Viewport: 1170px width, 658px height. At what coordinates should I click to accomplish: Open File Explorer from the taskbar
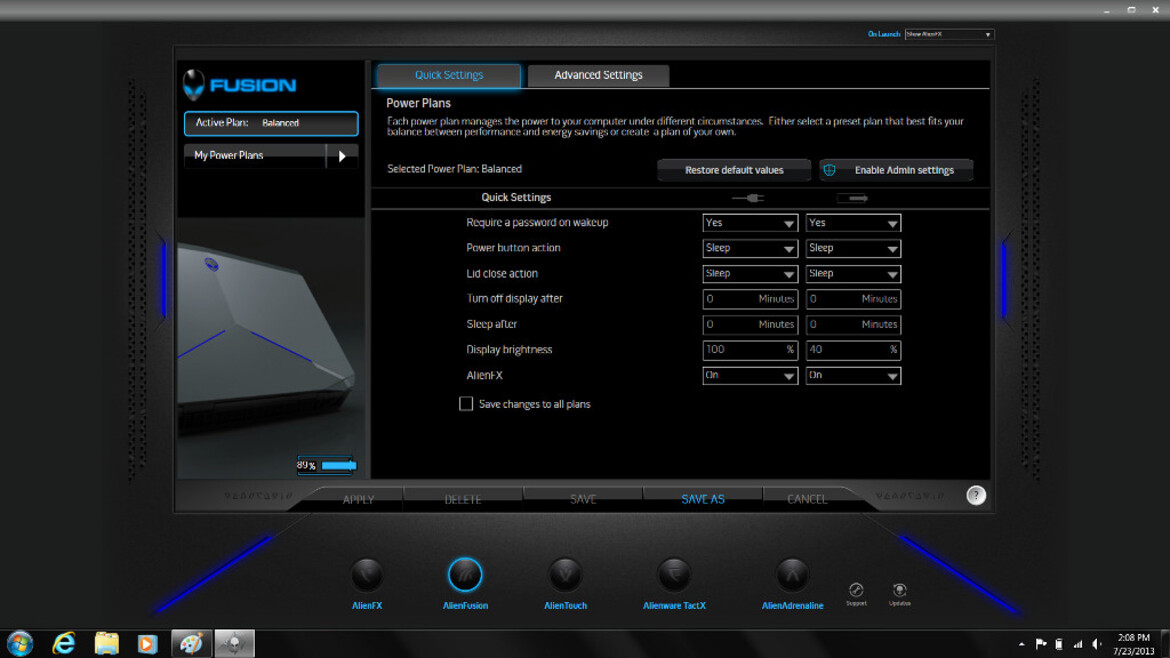(x=106, y=643)
